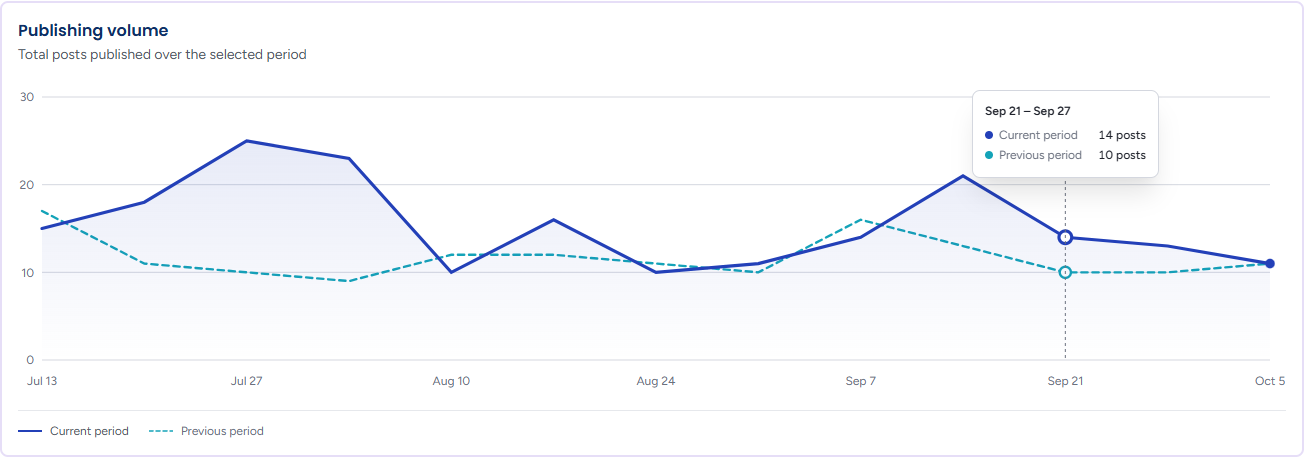Click the 20 y-axis label
Viewport: 1304px width, 457px height.
coord(27,185)
